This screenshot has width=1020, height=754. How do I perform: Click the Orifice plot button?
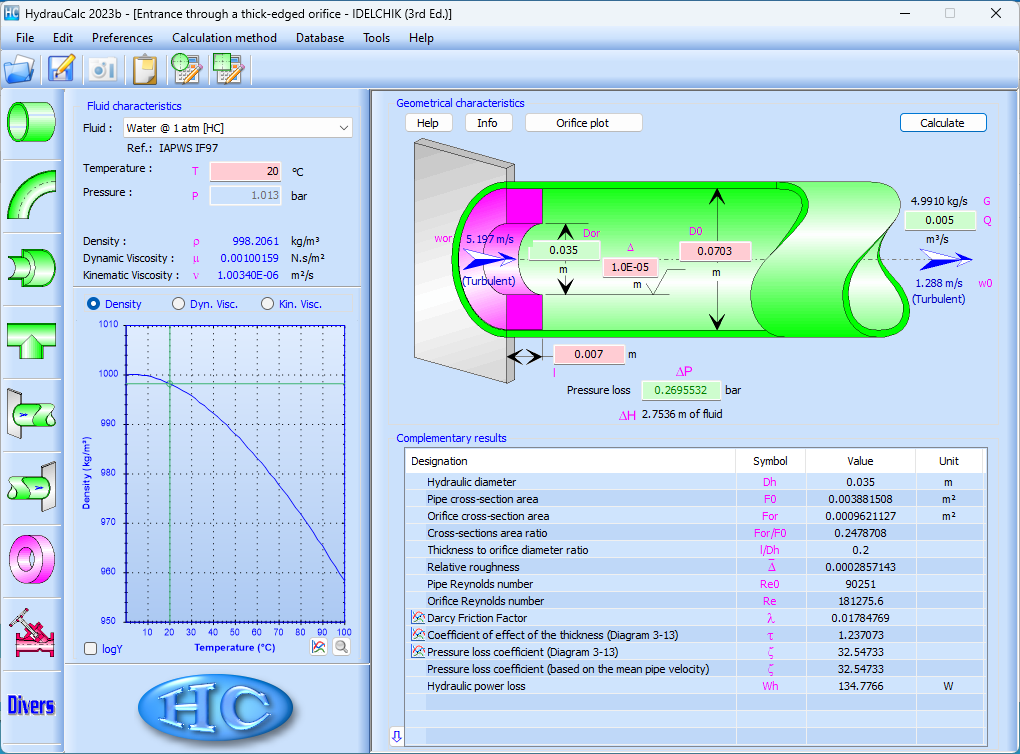(x=584, y=123)
